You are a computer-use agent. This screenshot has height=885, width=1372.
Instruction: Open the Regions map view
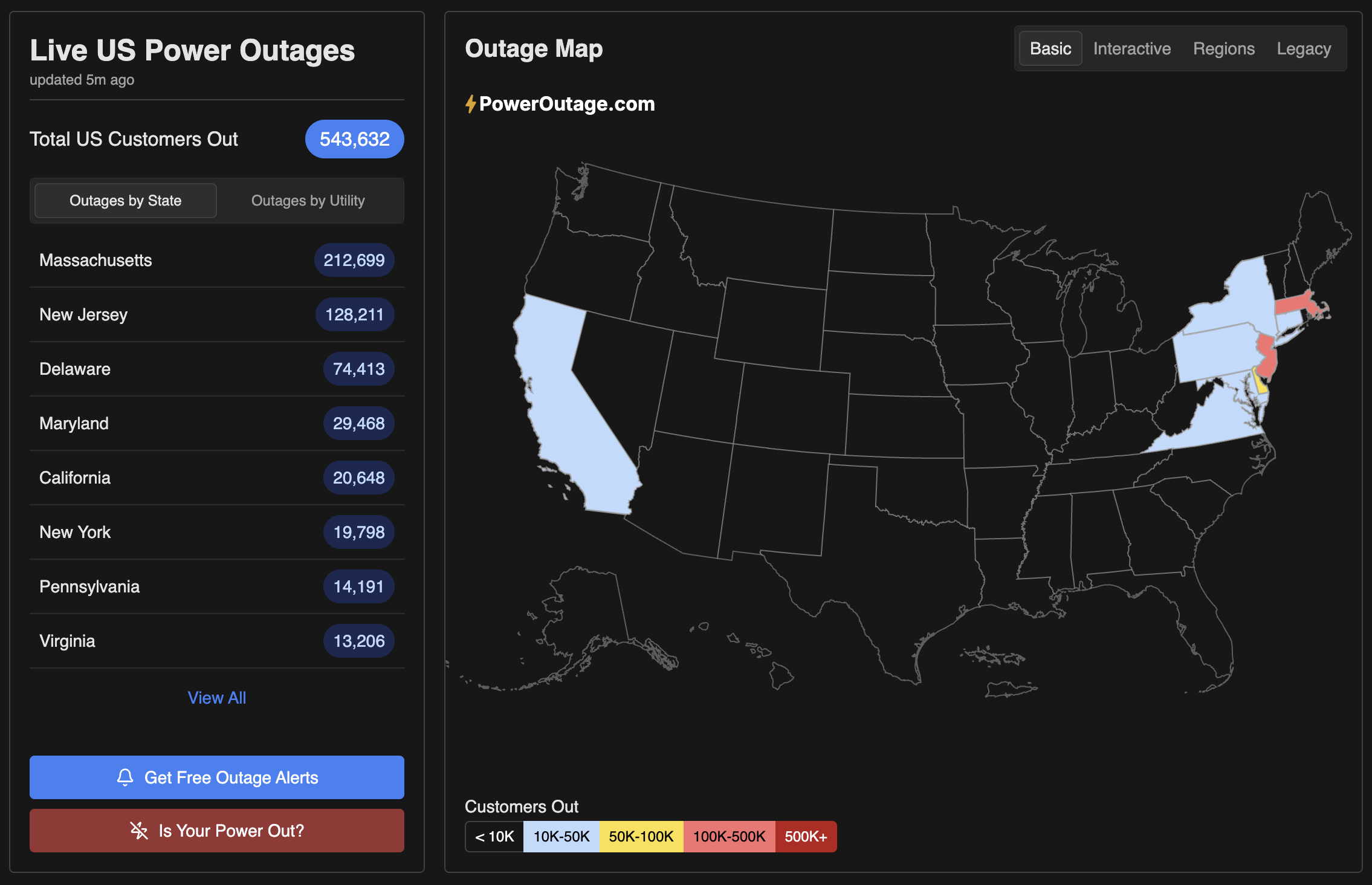(1224, 48)
